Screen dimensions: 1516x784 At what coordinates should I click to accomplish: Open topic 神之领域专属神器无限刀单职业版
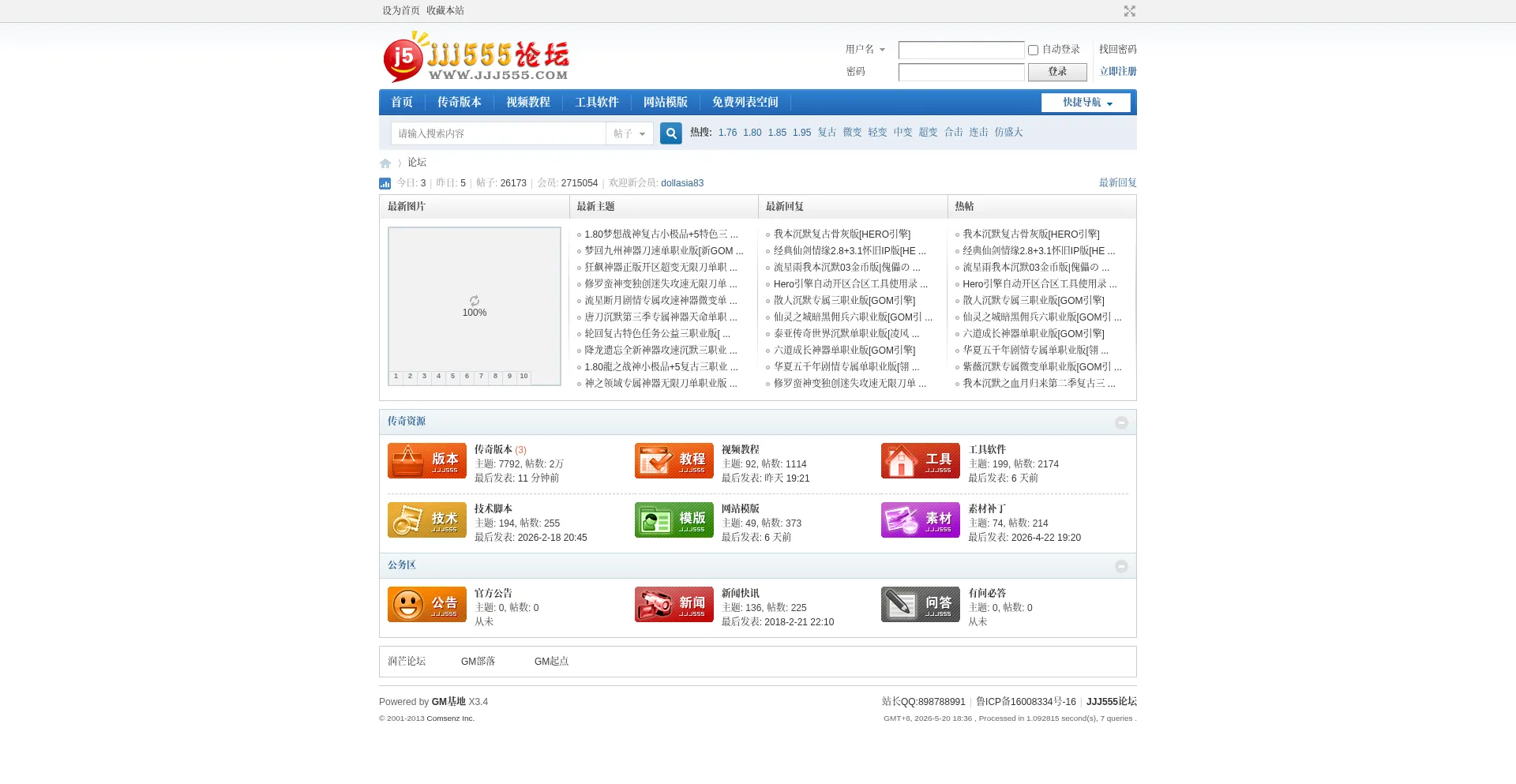coord(662,384)
